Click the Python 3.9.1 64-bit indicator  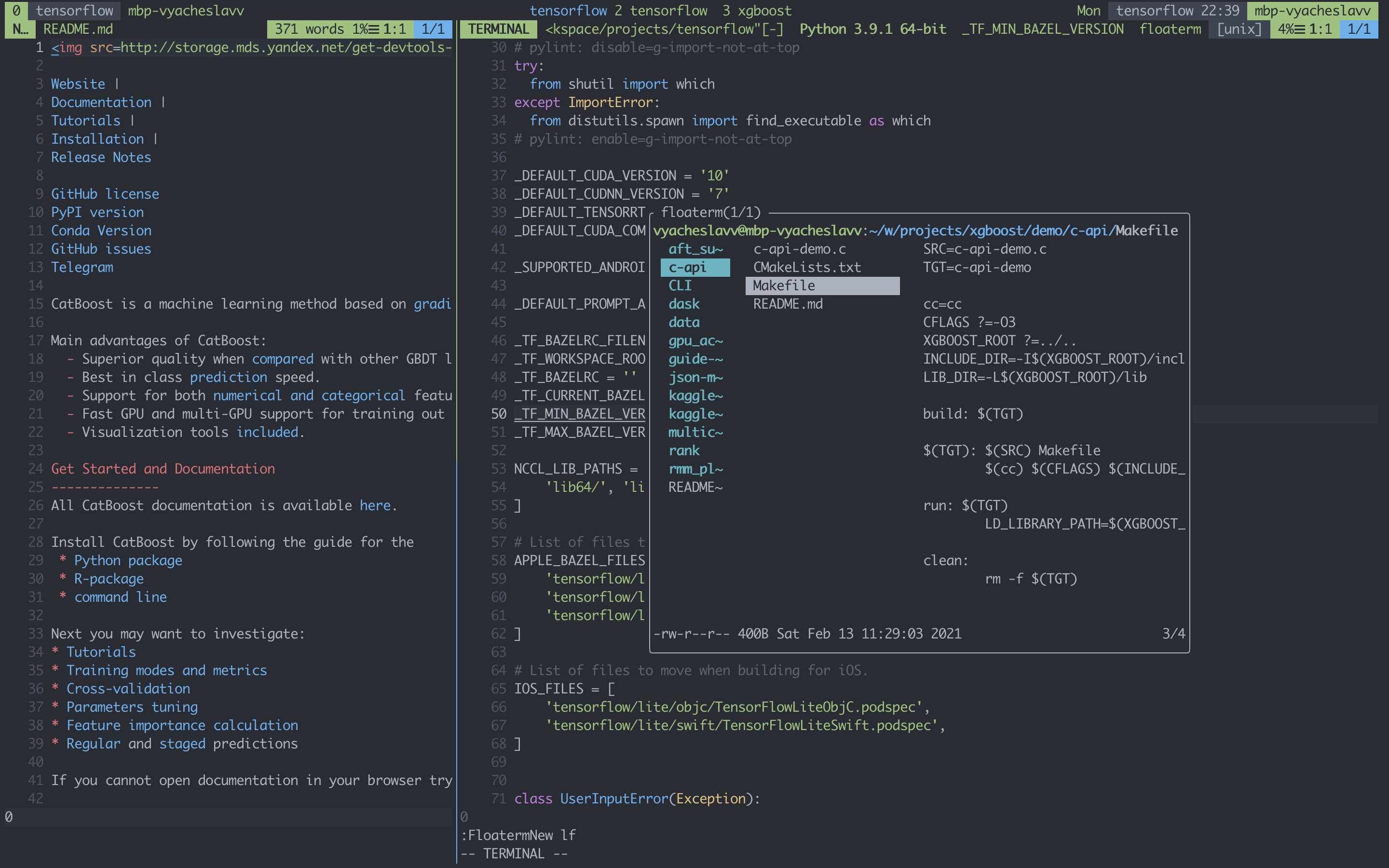(x=872, y=29)
